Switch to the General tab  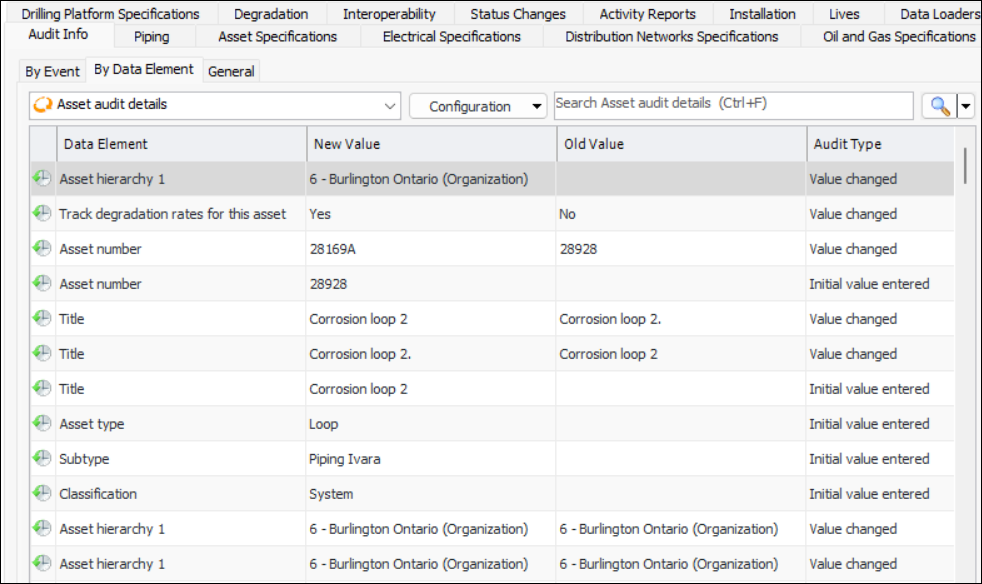pos(231,71)
